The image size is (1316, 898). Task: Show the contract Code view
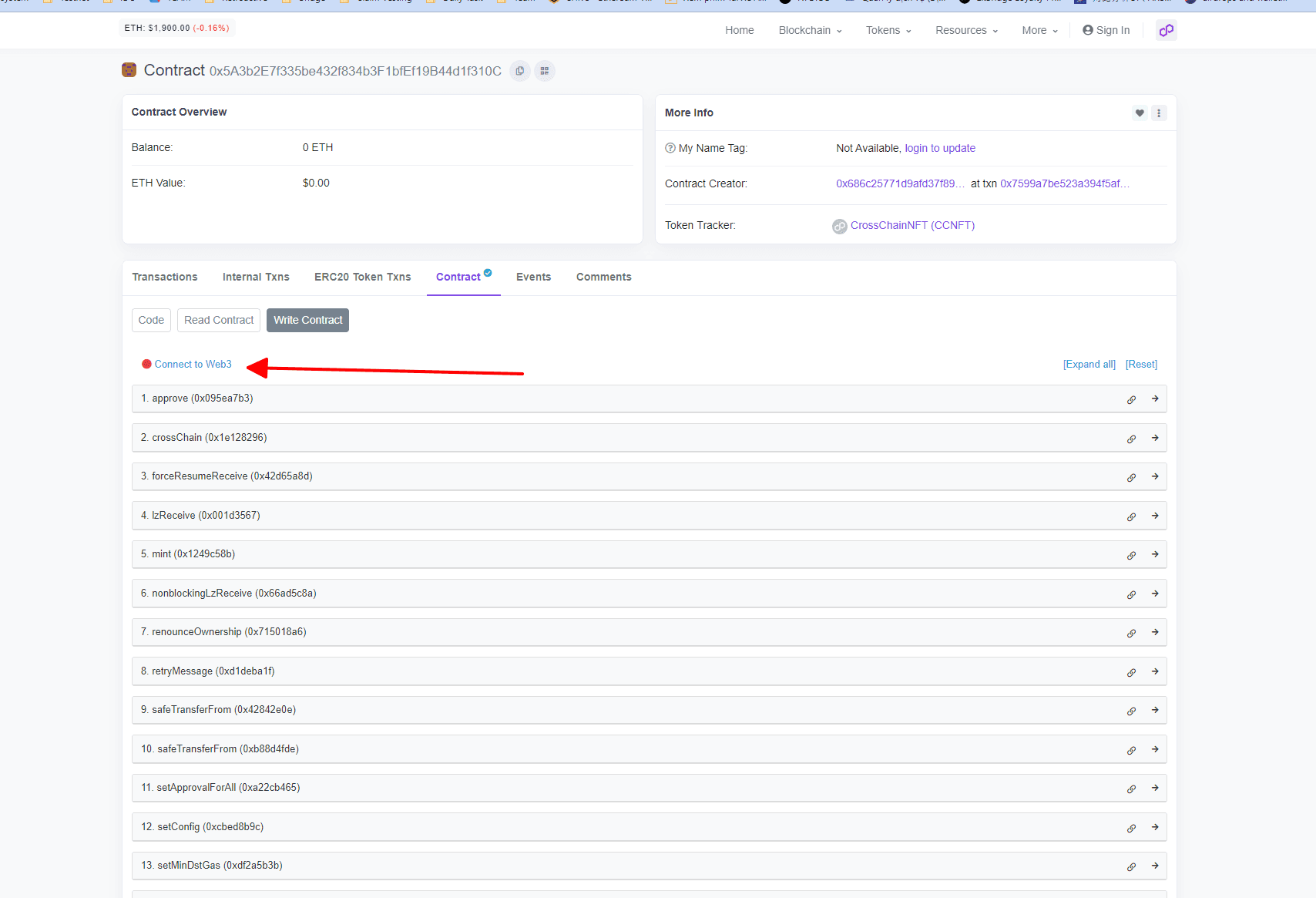click(151, 320)
